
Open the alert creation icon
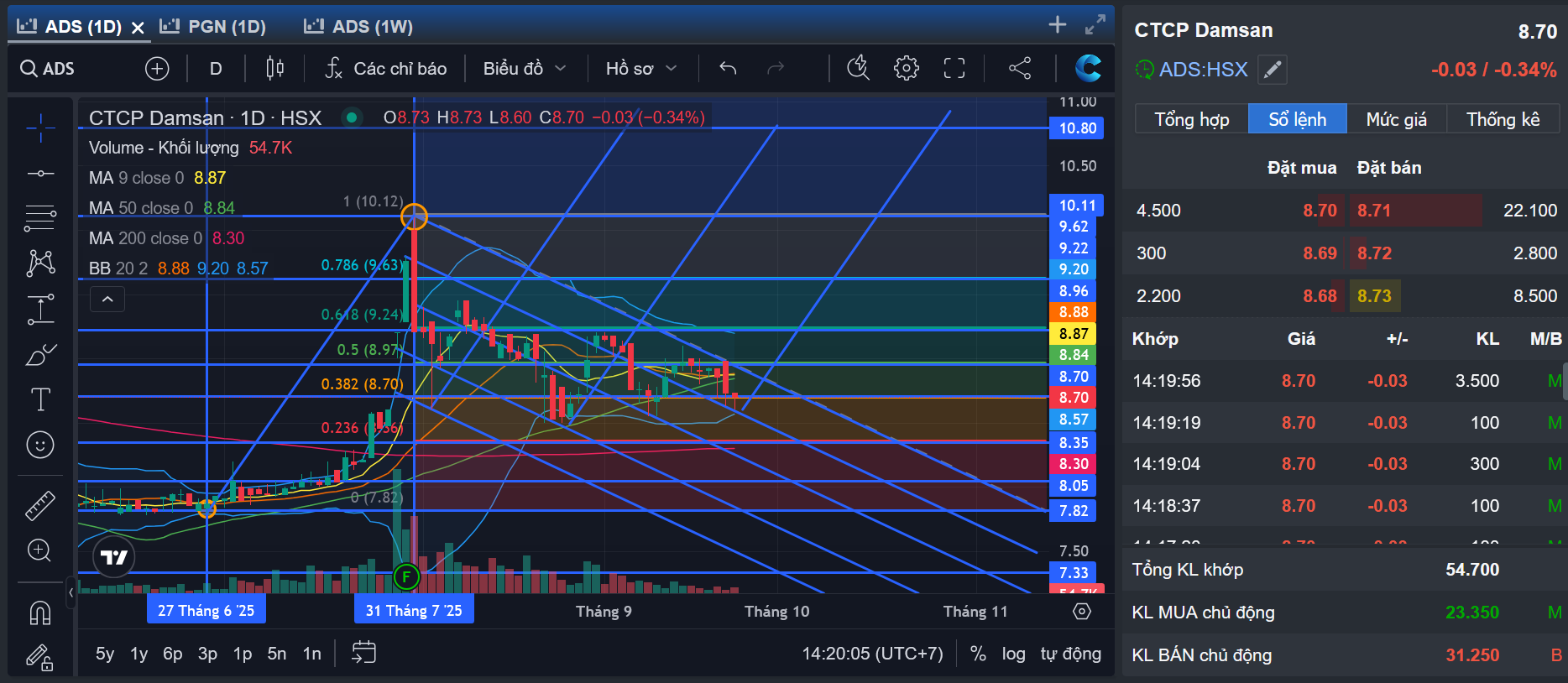coord(858,68)
